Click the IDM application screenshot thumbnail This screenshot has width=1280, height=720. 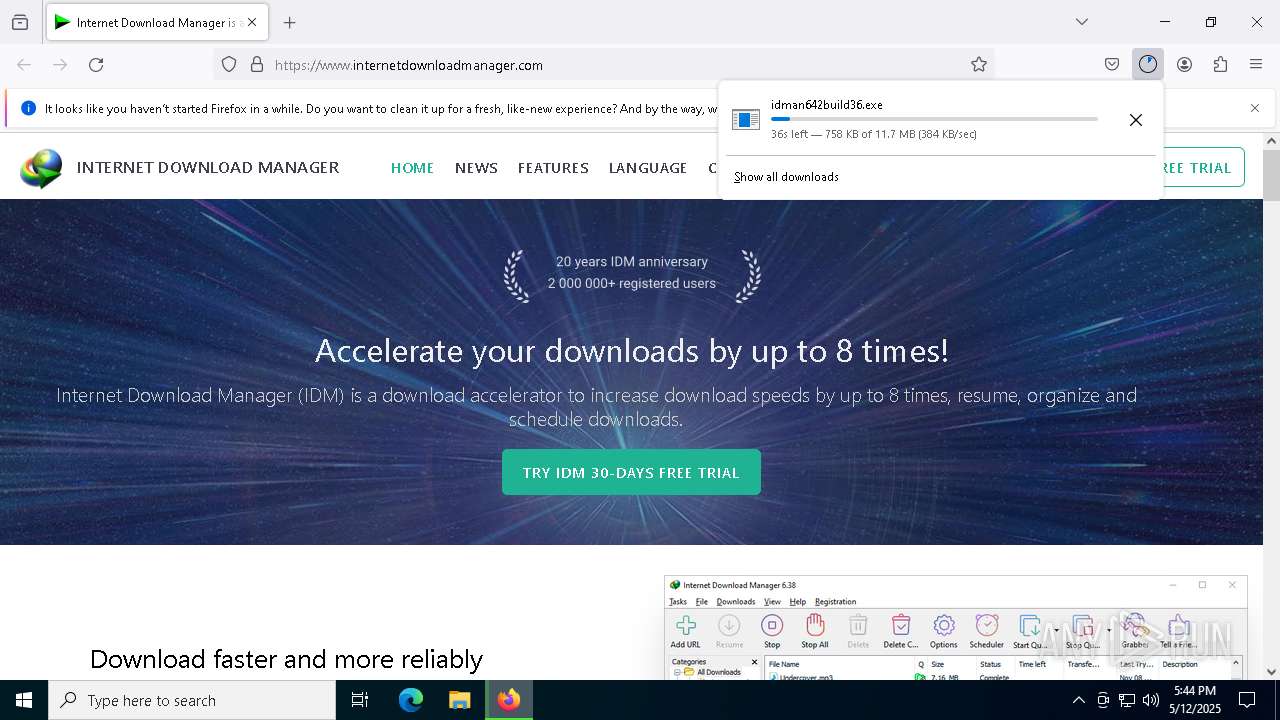(x=956, y=628)
